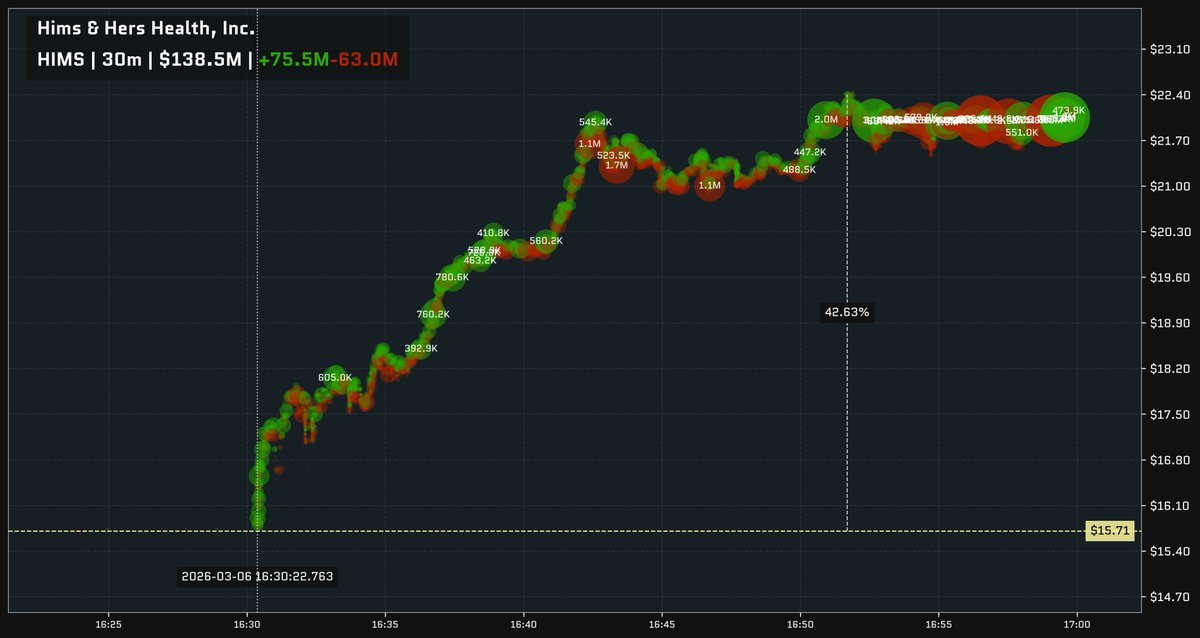Select the 780.6K trade bubble

pyautogui.click(x=452, y=277)
